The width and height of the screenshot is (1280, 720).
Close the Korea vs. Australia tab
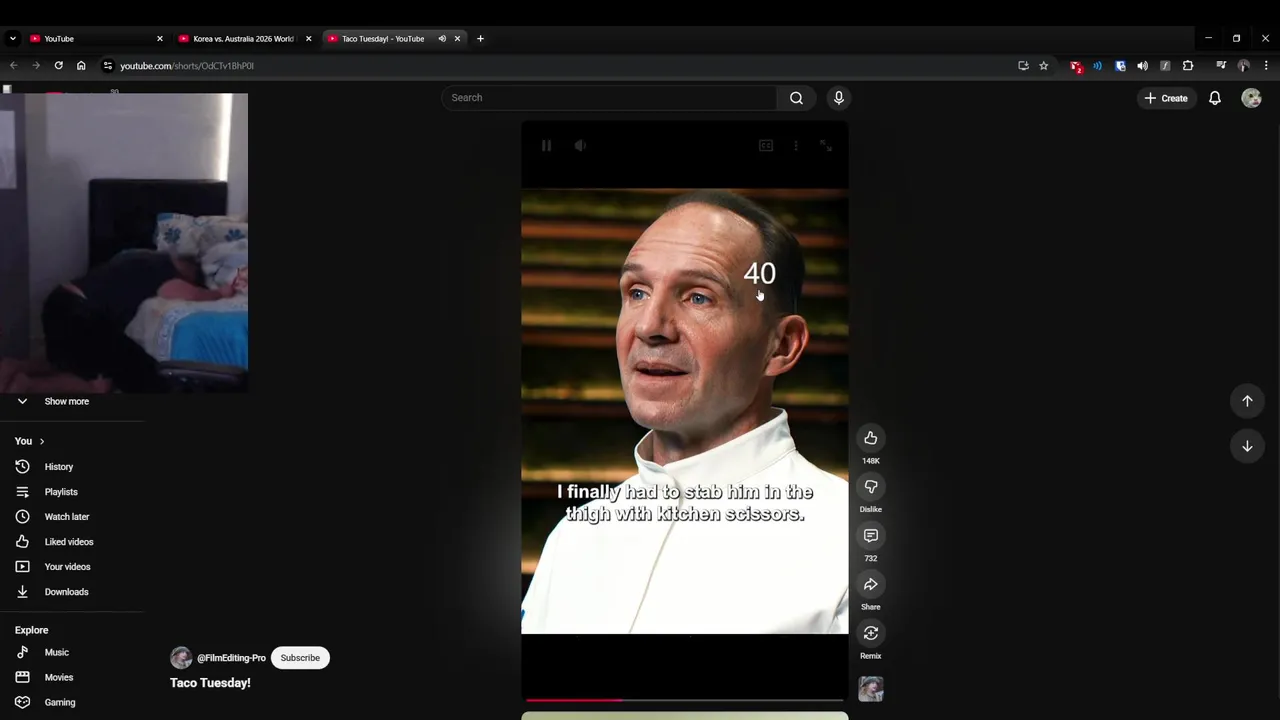[x=308, y=39]
